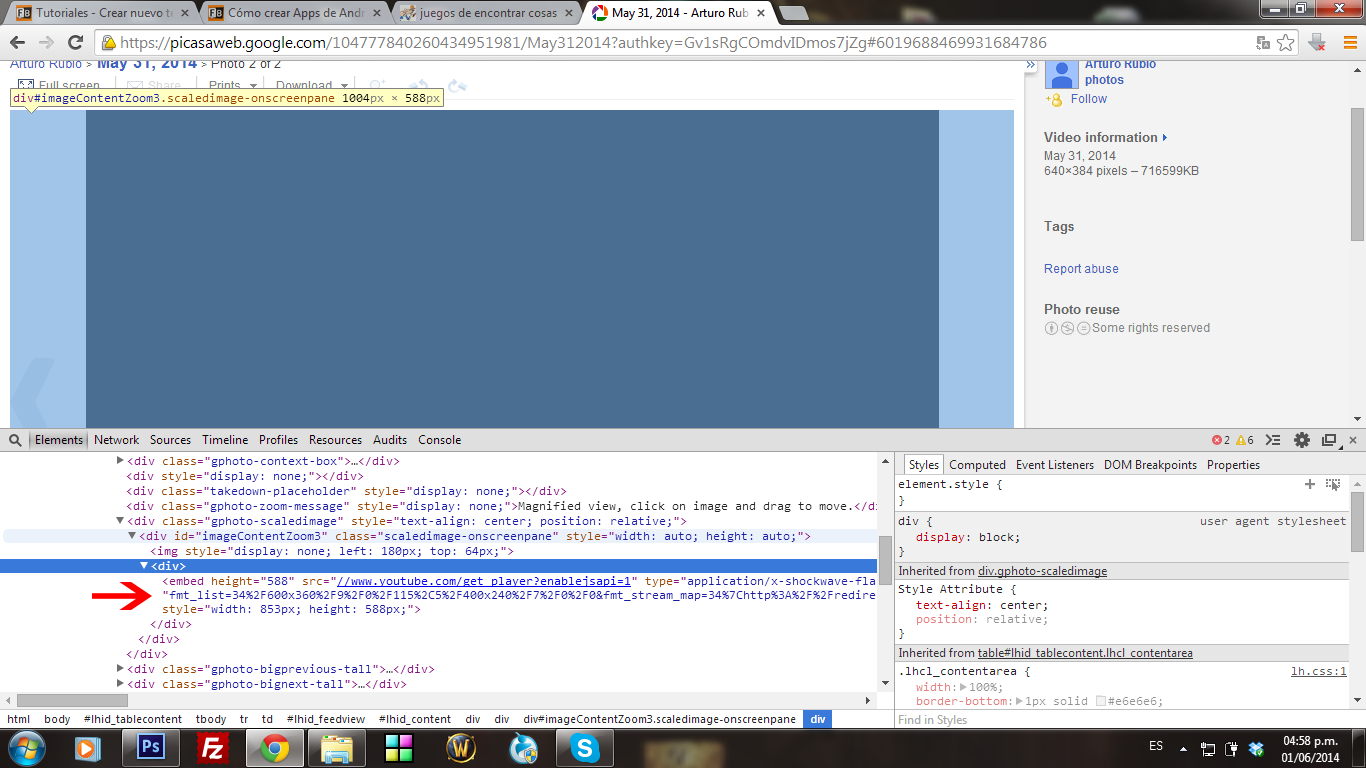1366x768 pixels.
Task: Open the Profiles panel
Action: point(278,440)
